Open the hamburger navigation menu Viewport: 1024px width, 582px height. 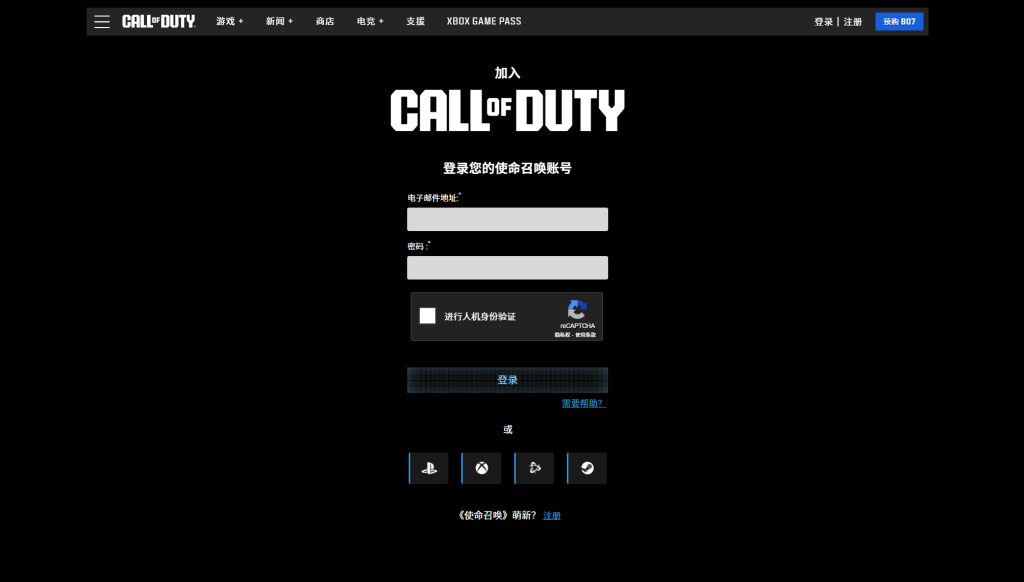(x=102, y=22)
